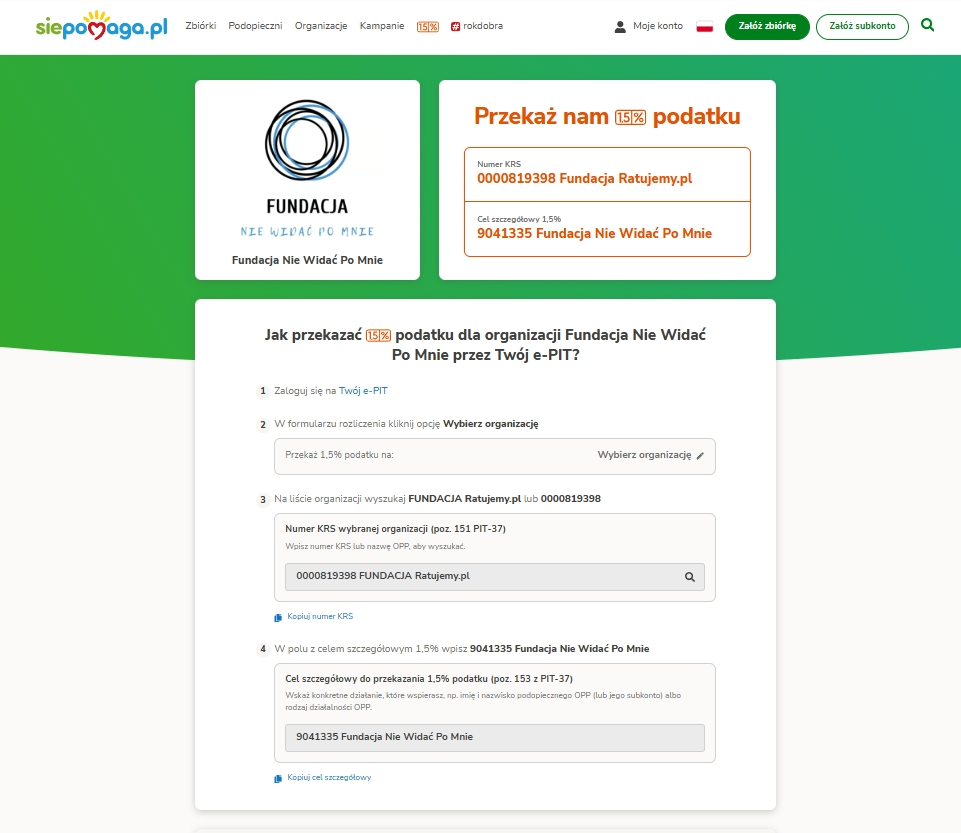This screenshot has height=833, width=961.
Task: Open the 1.5% tax icon in navbar
Action: pyautogui.click(x=428, y=26)
